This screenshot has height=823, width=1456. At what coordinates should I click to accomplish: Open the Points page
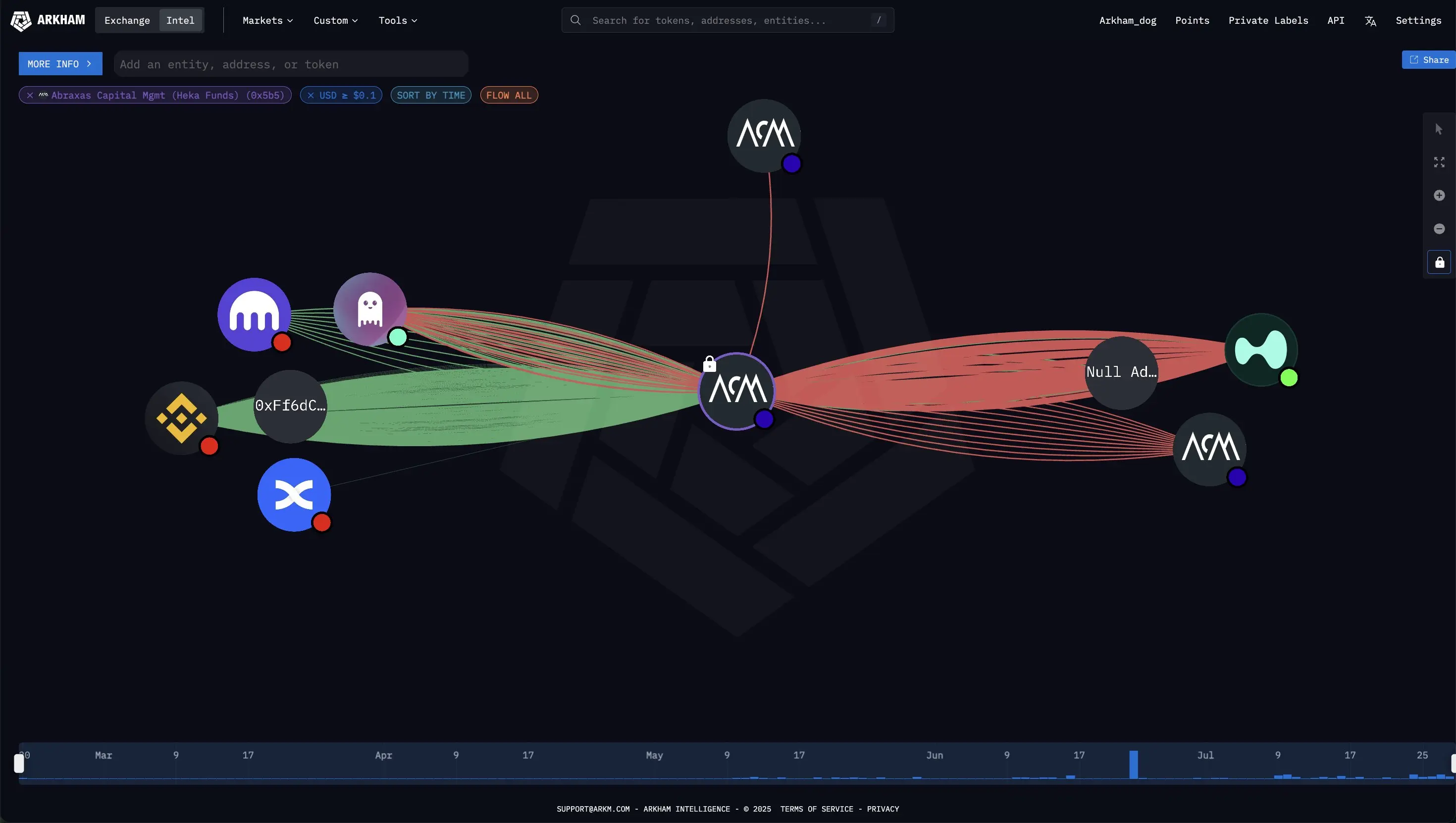tap(1192, 20)
